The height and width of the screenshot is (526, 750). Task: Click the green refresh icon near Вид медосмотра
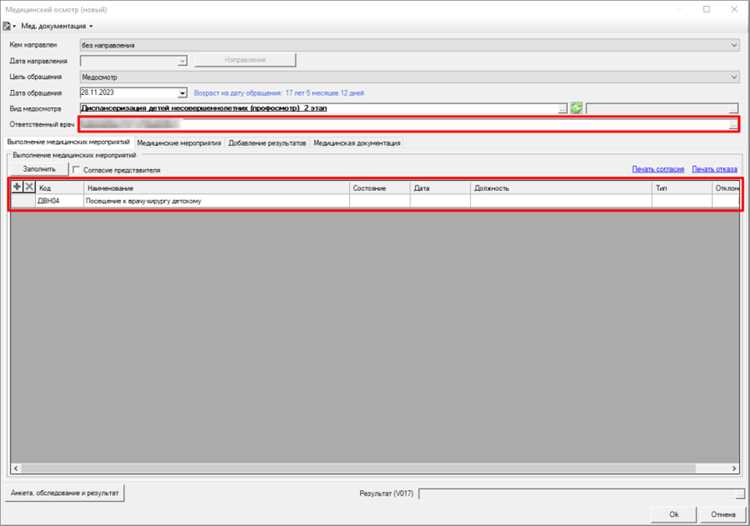pos(576,108)
